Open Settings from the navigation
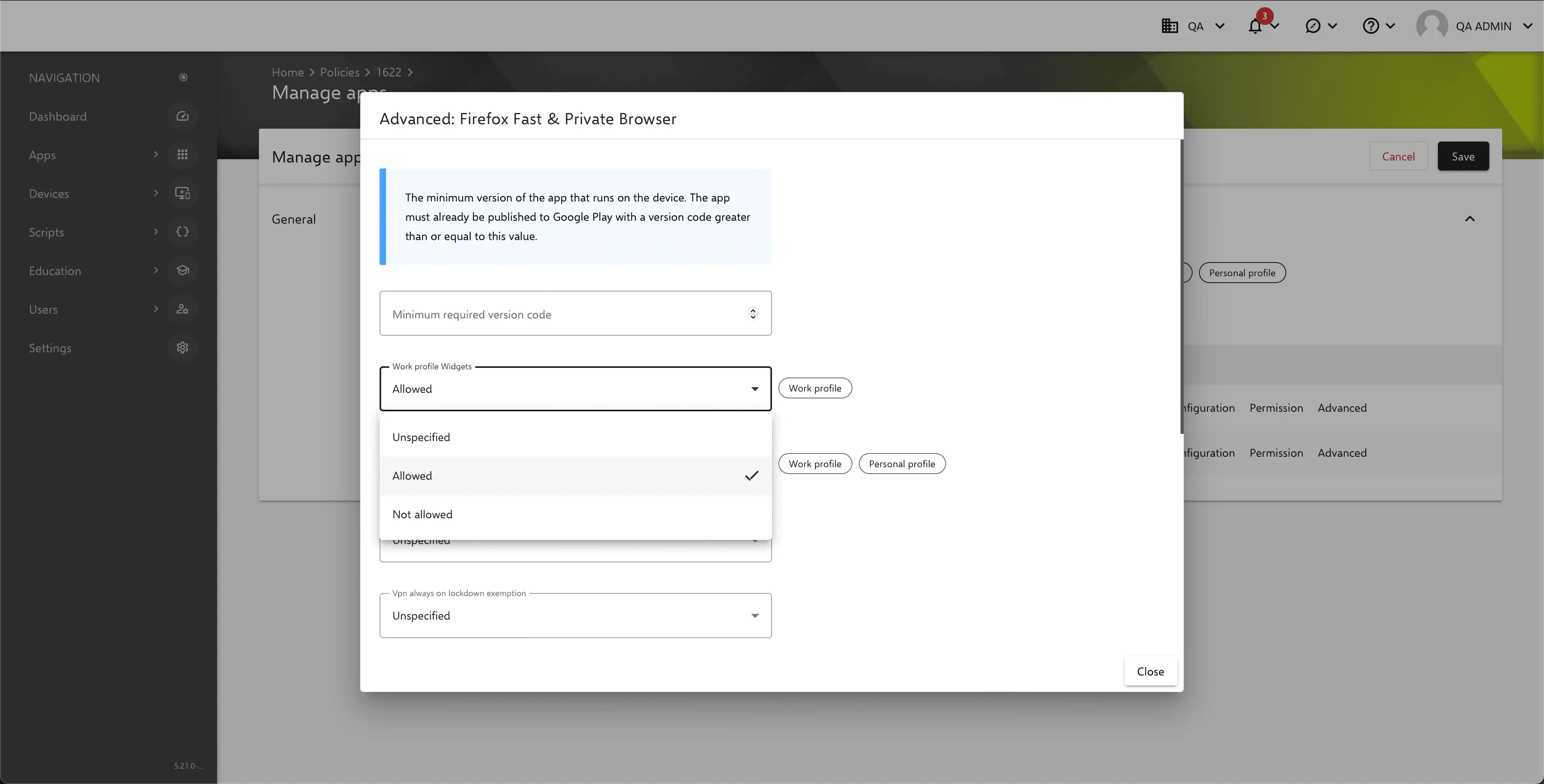This screenshot has width=1544, height=784. pos(50,348)
